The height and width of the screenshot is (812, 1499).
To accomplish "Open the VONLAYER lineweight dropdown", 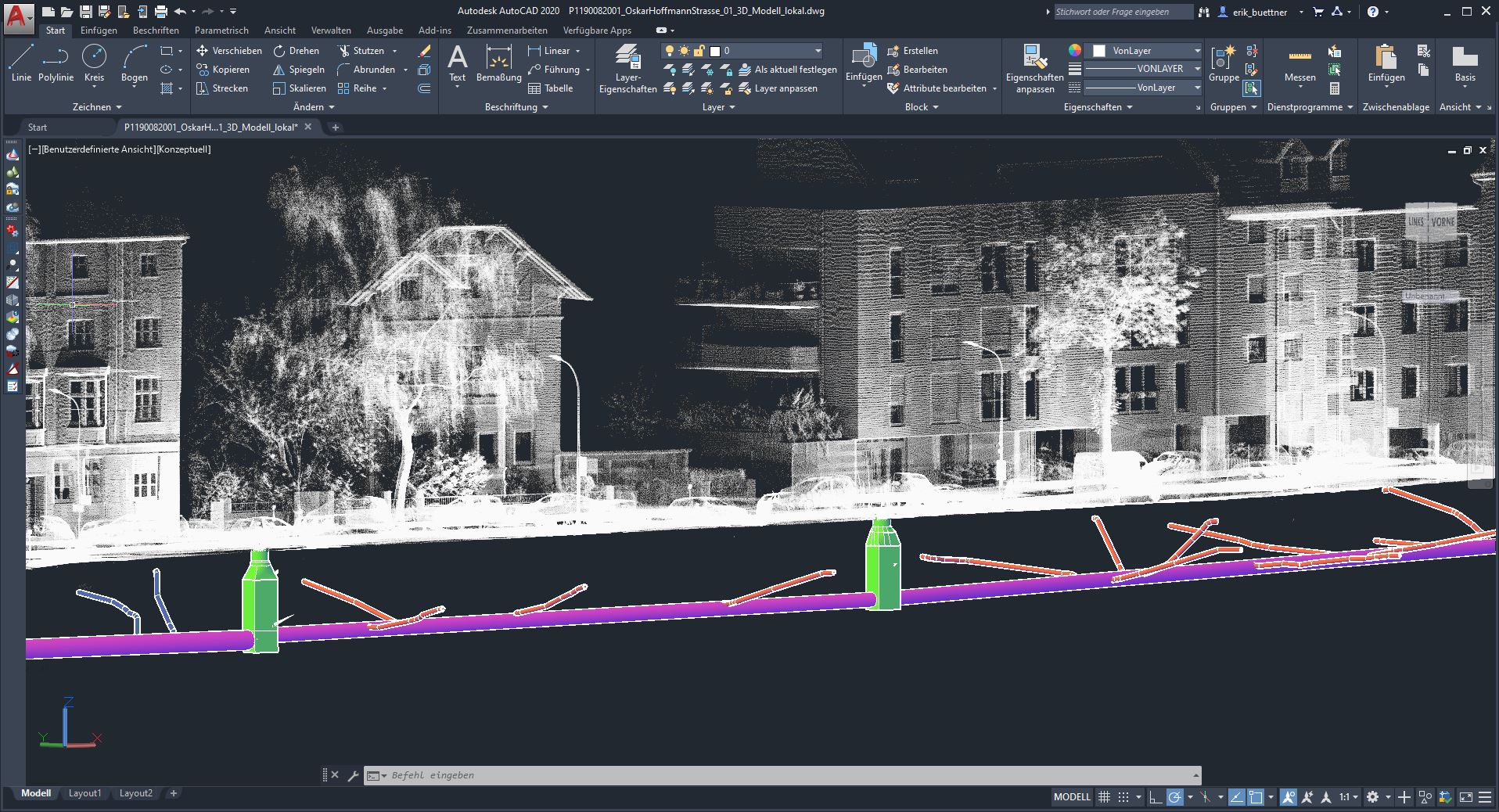I will [x=1196, y=69].
